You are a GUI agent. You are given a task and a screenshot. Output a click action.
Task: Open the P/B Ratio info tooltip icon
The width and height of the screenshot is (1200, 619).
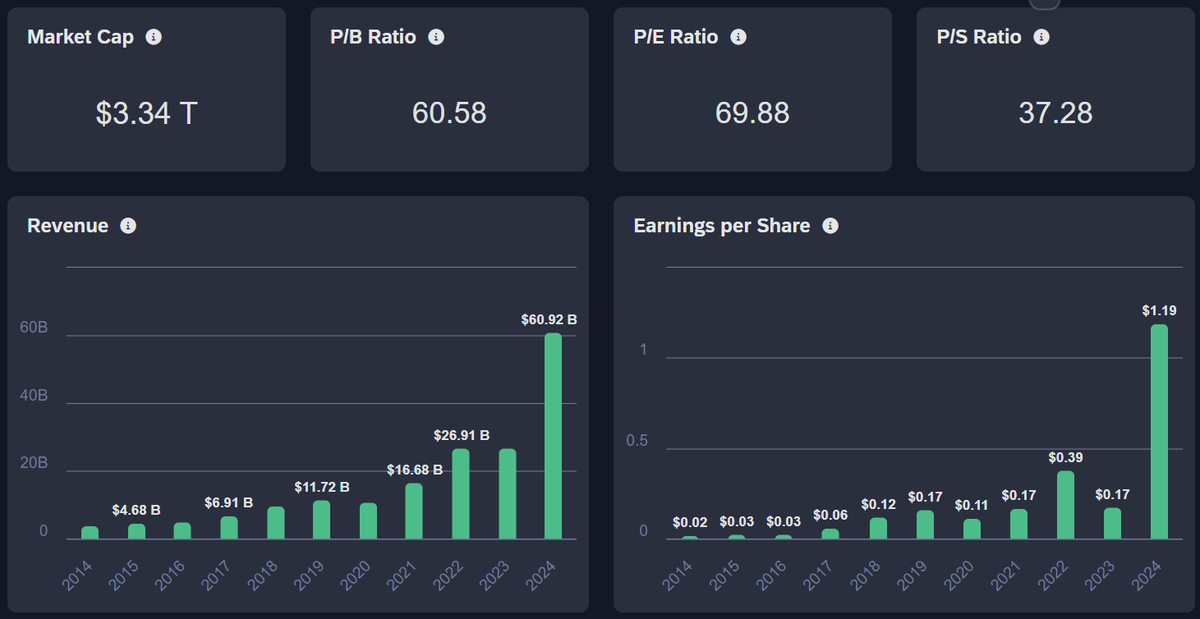(434, 36)
